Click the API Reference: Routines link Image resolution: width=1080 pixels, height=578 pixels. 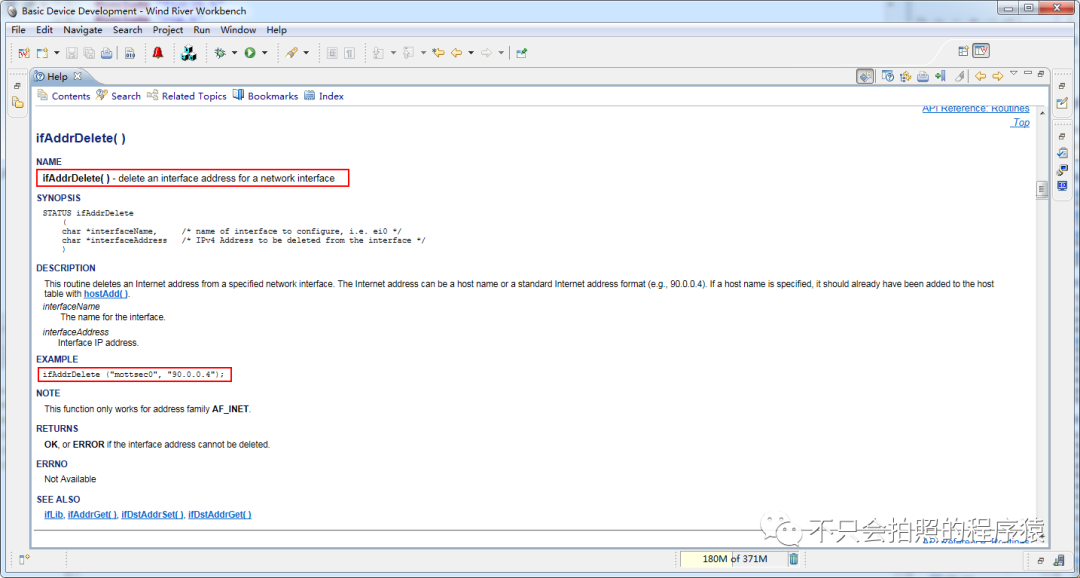coord(976,109)
